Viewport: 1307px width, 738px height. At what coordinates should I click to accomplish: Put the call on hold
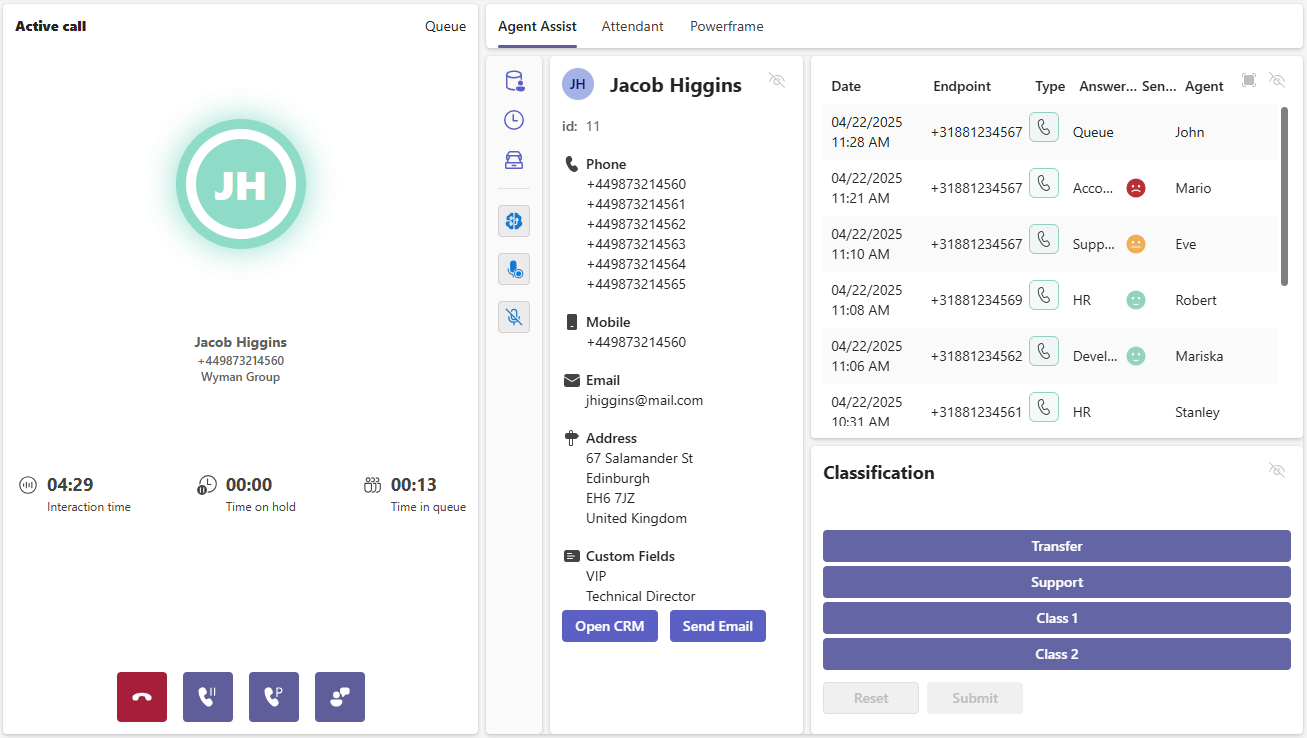(x=208, y=697)
